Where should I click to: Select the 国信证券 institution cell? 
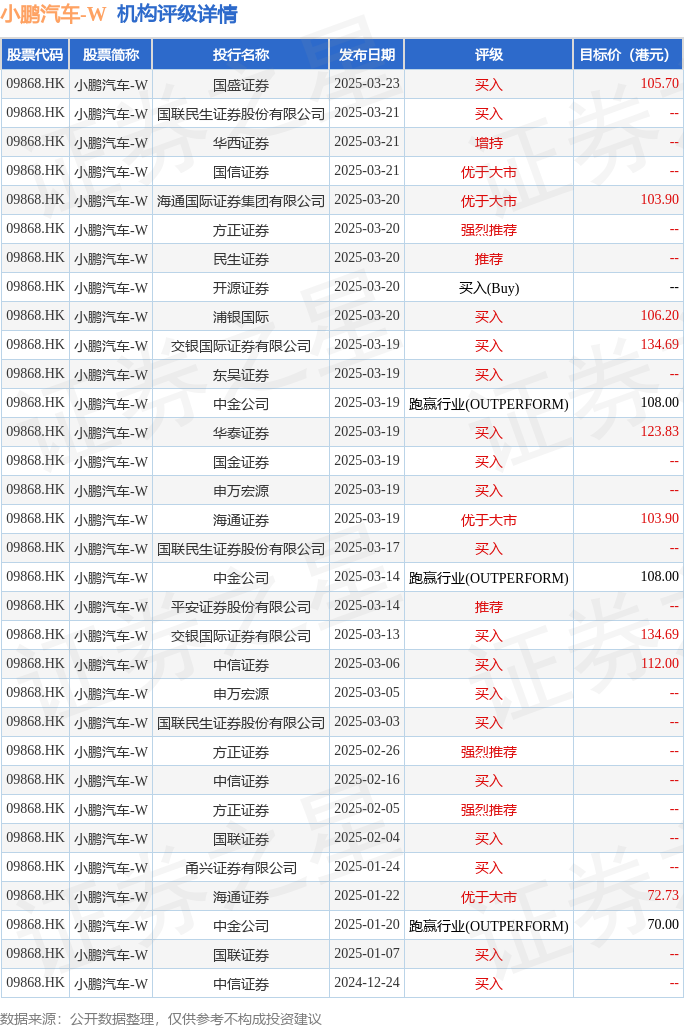tap(241, 172)
